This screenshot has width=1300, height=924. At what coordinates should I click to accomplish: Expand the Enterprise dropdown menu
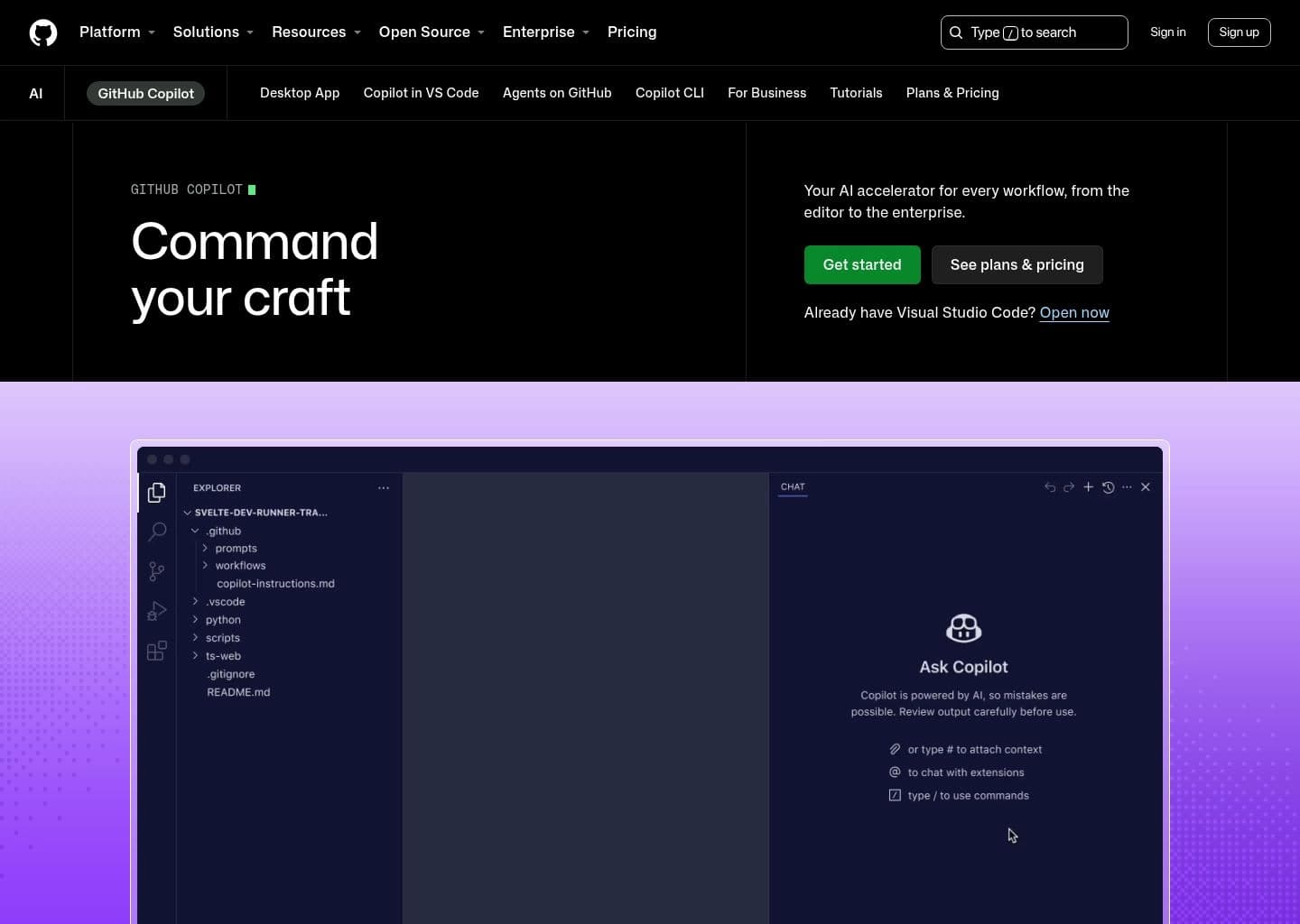(546, 32)
